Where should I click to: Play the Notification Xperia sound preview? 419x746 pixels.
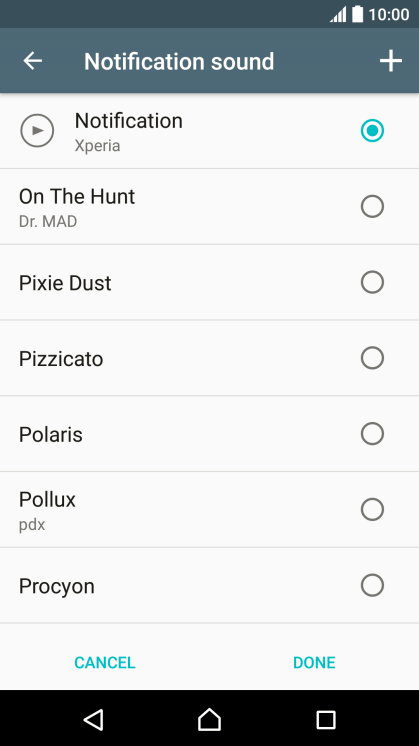click(37, 130)
